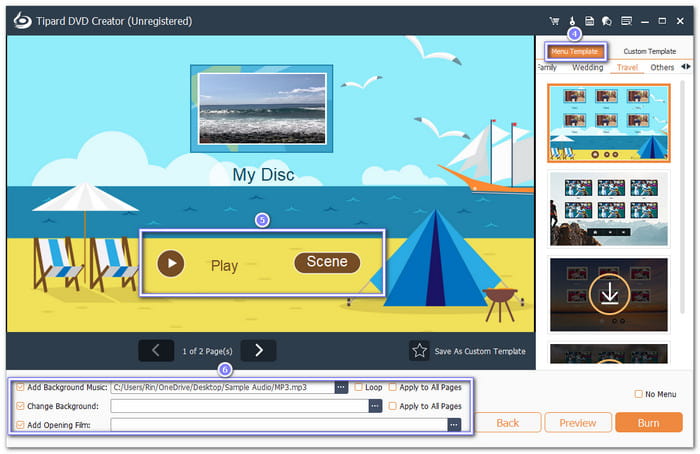Select the Wedding template category
Viewport: 700px width, 454px height.
(588, 67)
